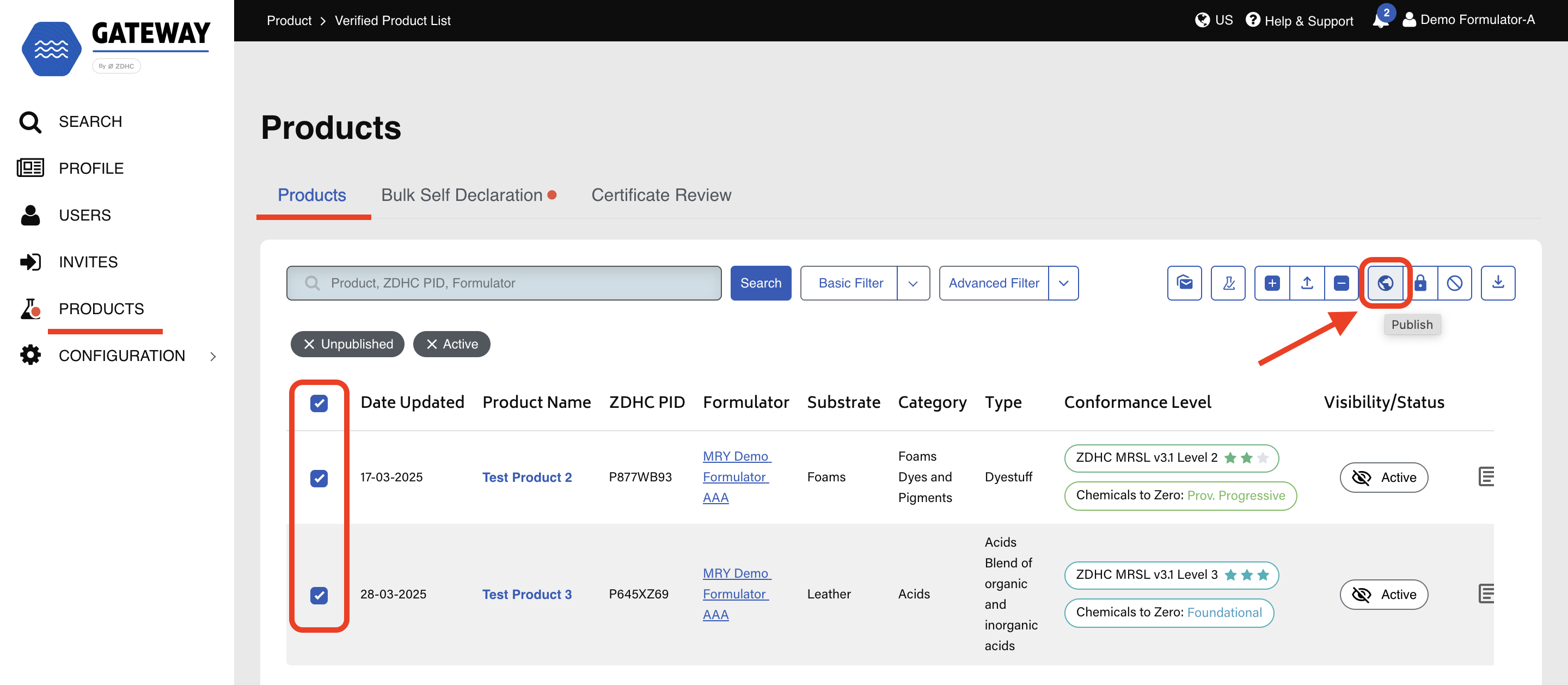This screenshot has height=685, width=1568.
Task: Click the flask with checkmark icon
Action: 1228,283
